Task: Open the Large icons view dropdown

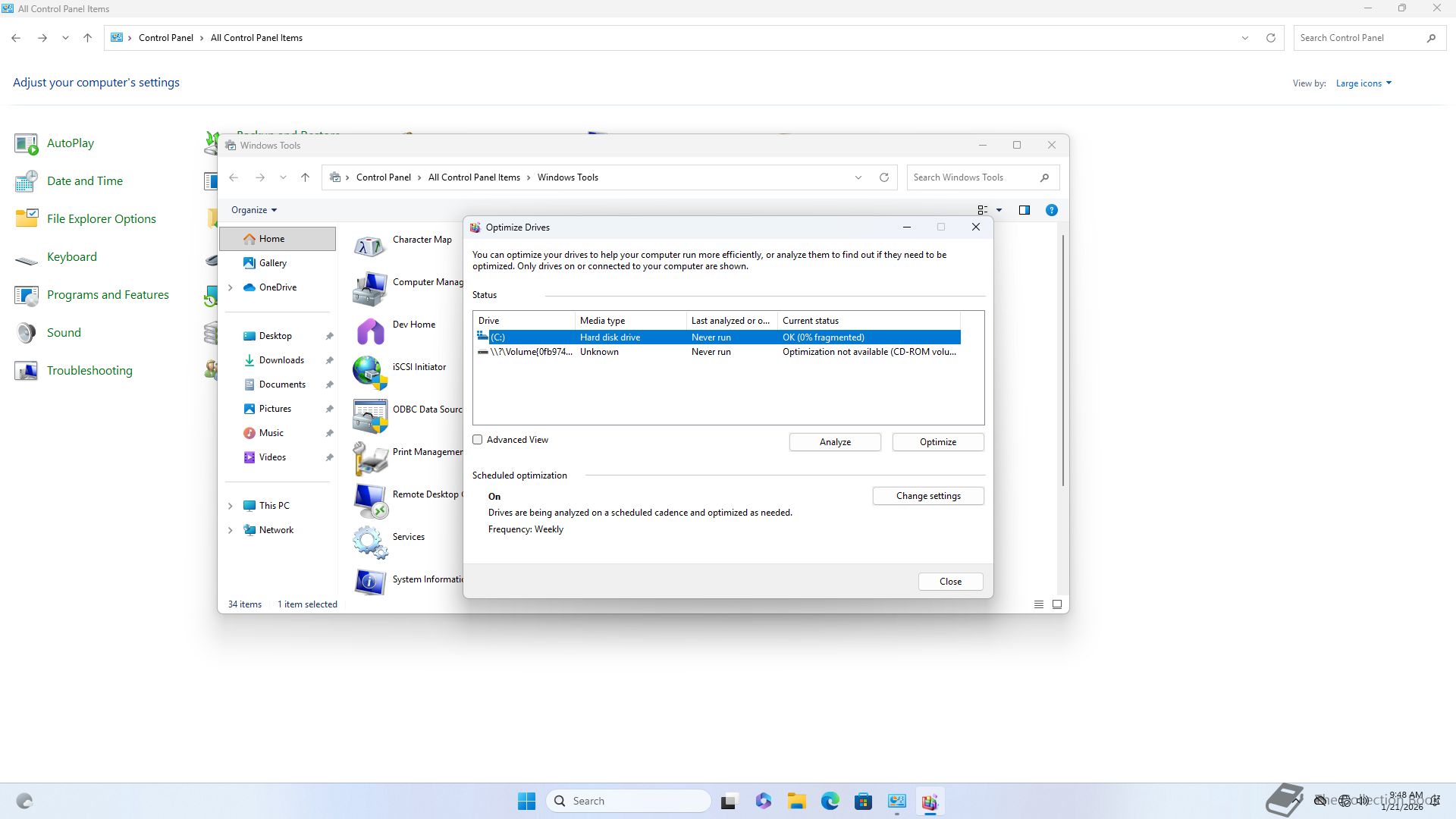Action: tap(1363, 83)
